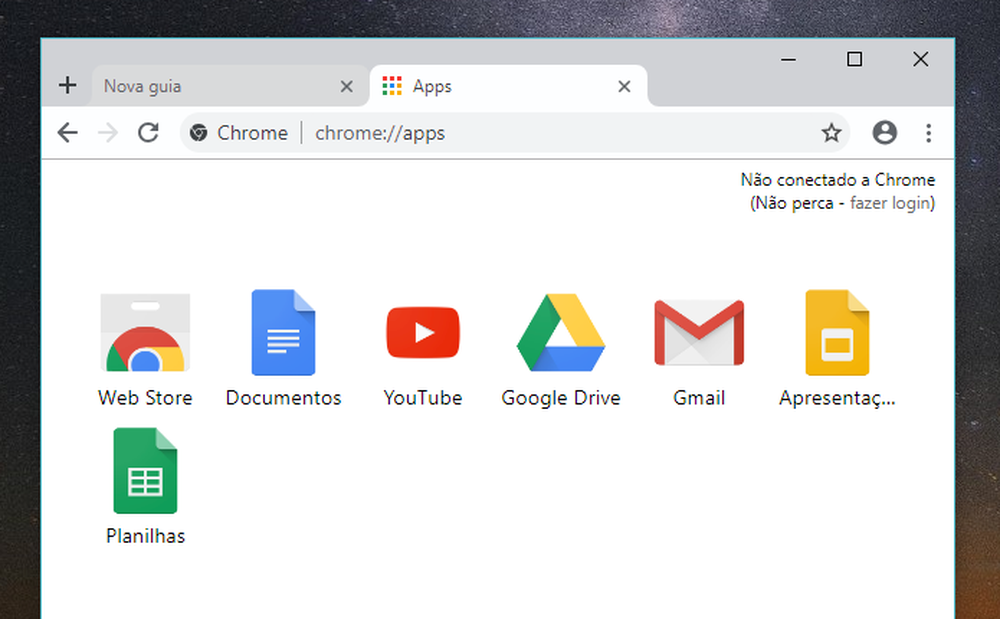This screenshot has width=1000, height=619.
Task: Minimize the Chrome window
Action: point(788,59)
